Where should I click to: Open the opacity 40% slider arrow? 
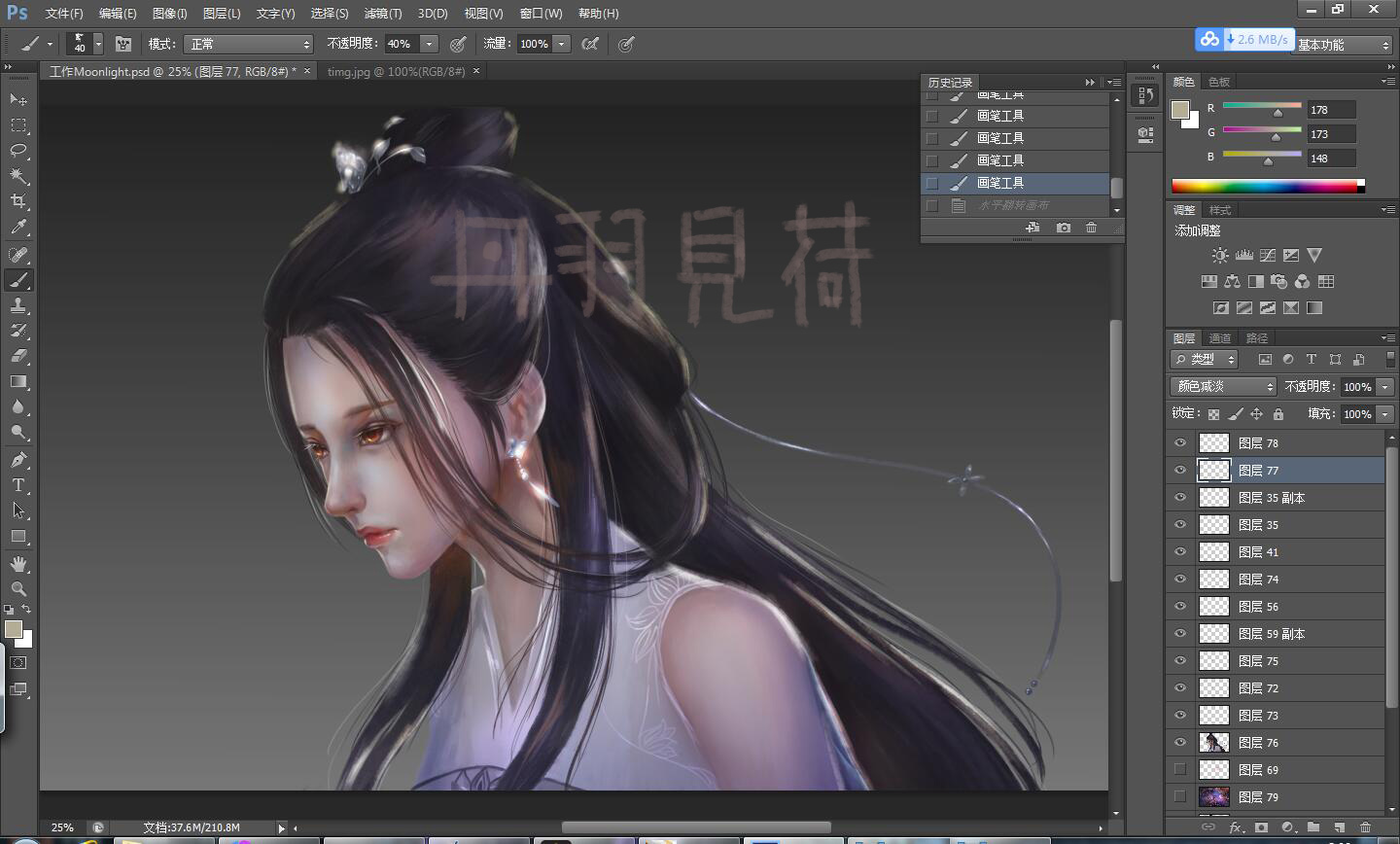429,44
